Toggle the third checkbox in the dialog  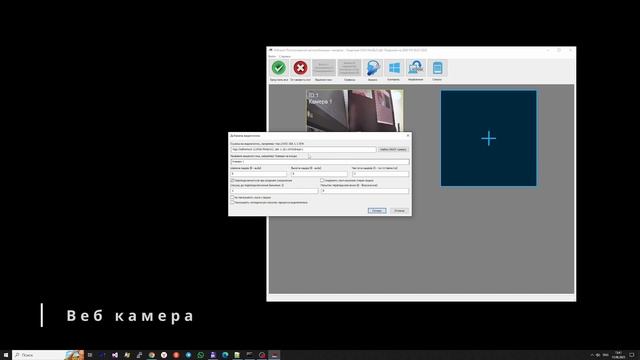point(233,197)
